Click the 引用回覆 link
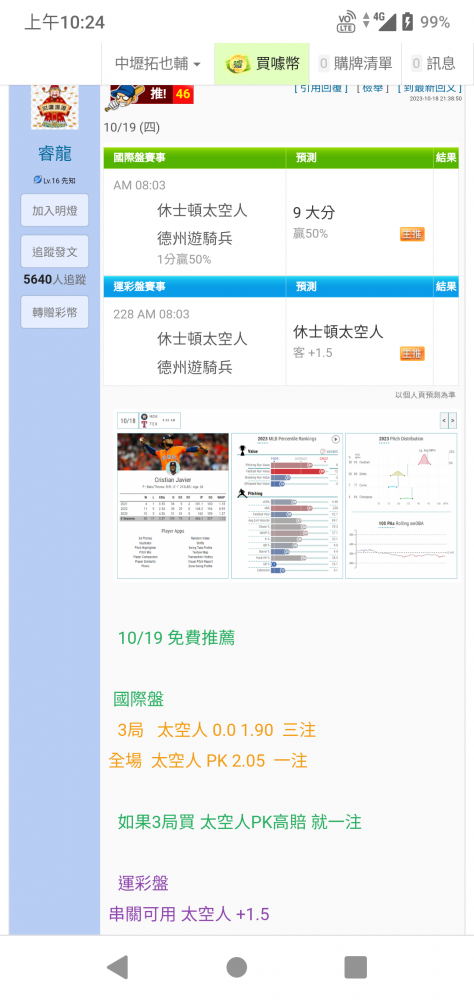The height and width of the screenshot is (1000, 474). tap(321, 88)
